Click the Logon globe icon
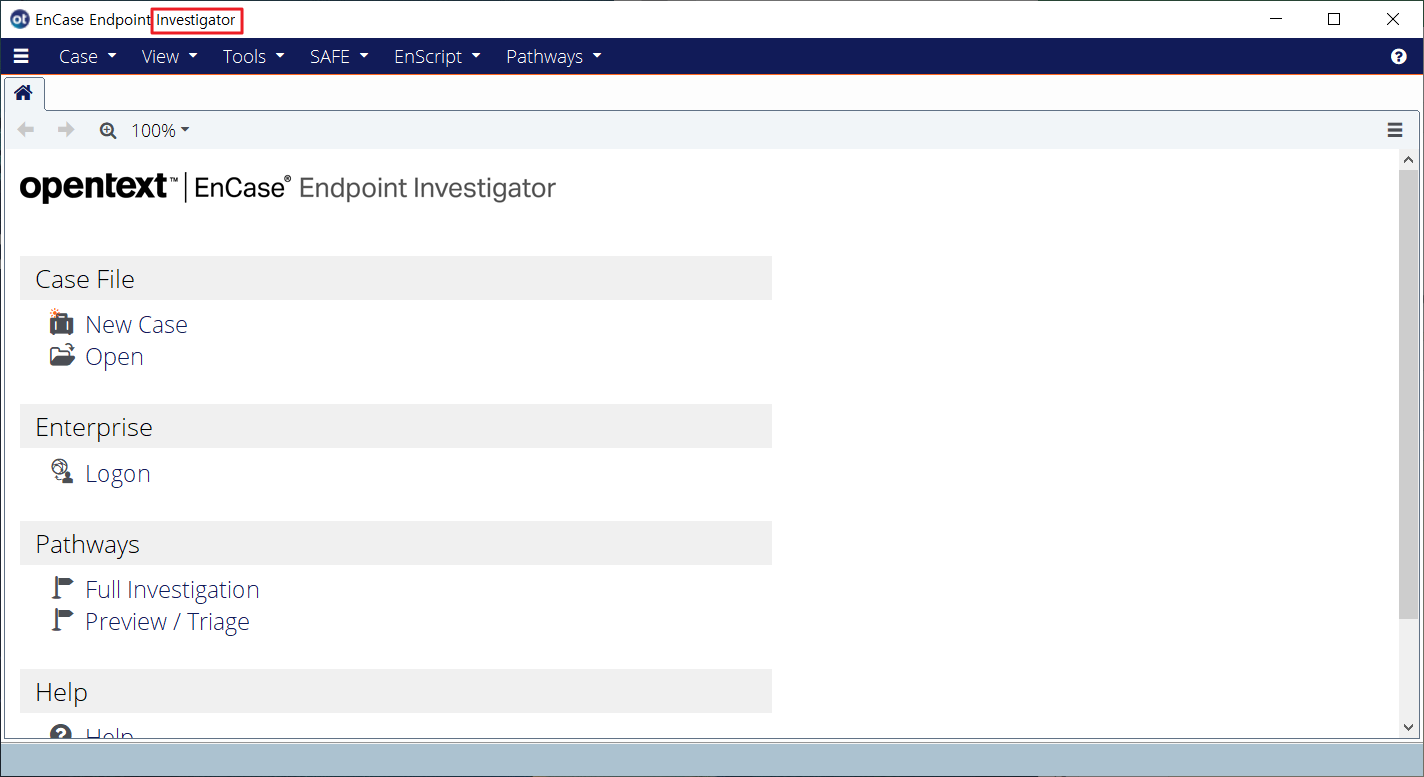 click(x=62, y=472)
